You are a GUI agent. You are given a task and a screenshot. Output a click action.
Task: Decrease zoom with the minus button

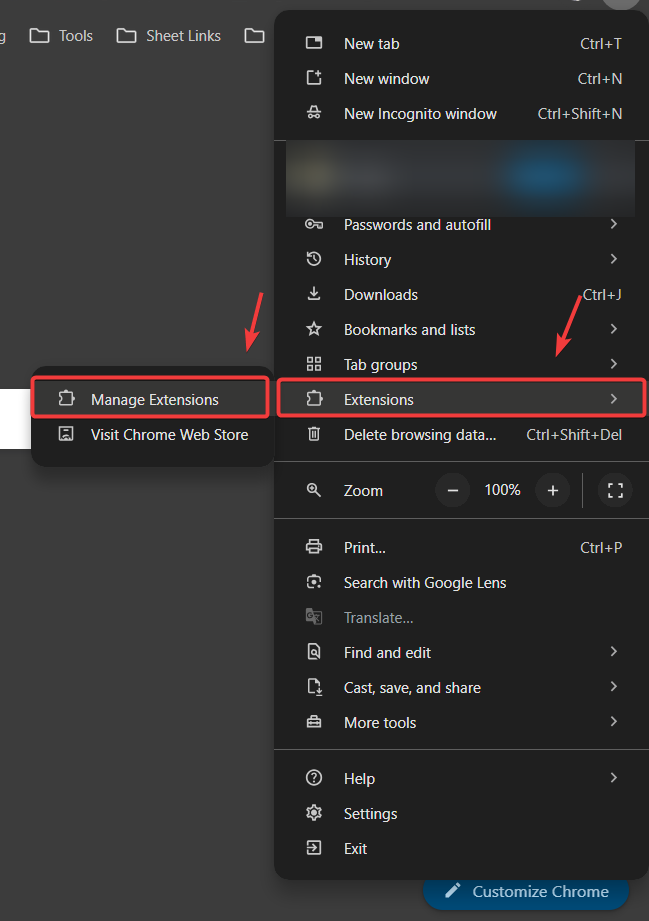tap(453, 490)
